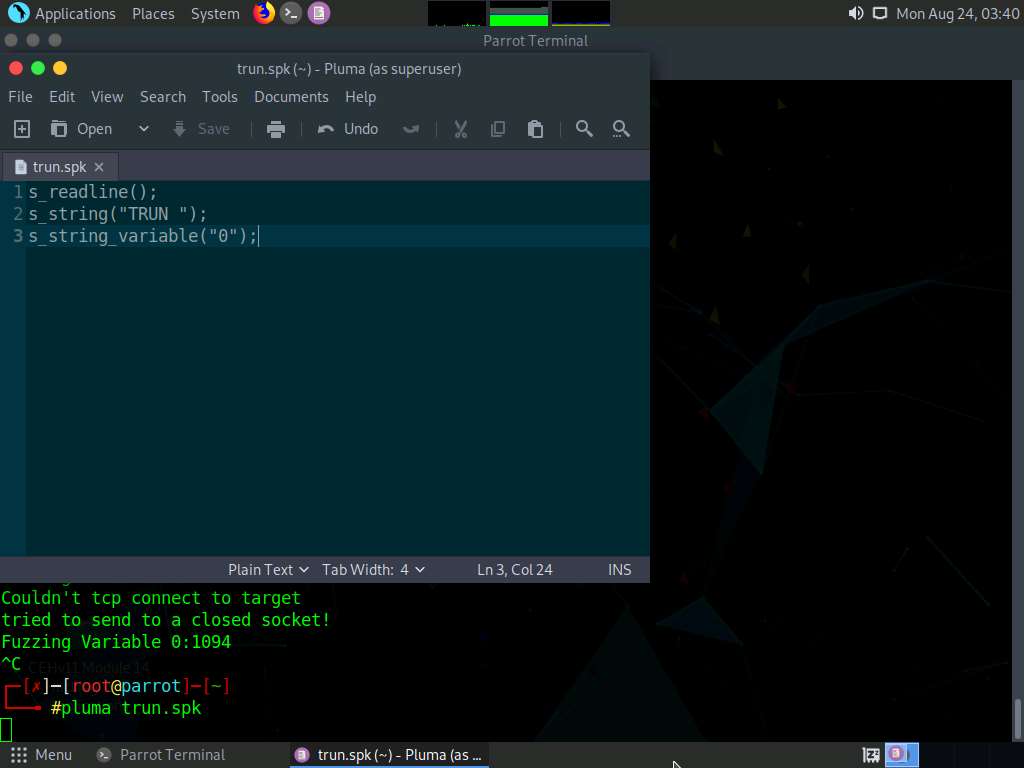Click the Copy icon
This screenshot has height=768, width=1024.
coord(498,129)
